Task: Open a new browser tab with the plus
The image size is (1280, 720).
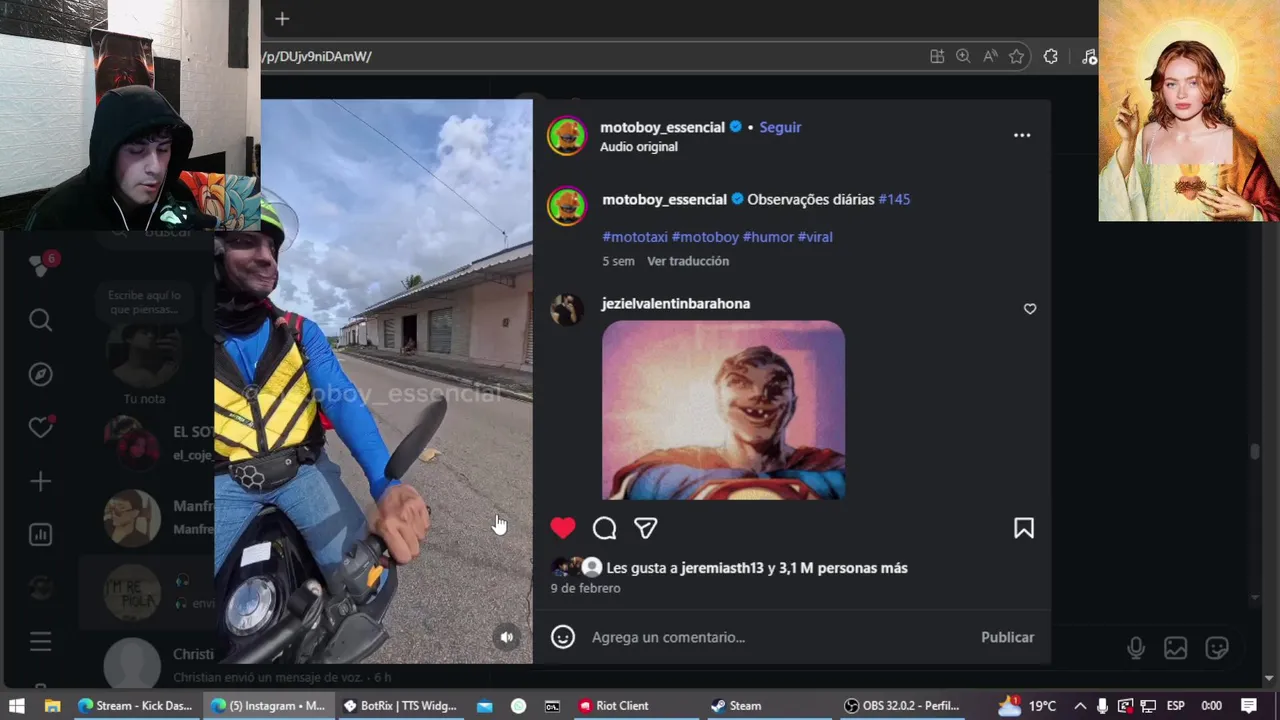Action: 282,19
